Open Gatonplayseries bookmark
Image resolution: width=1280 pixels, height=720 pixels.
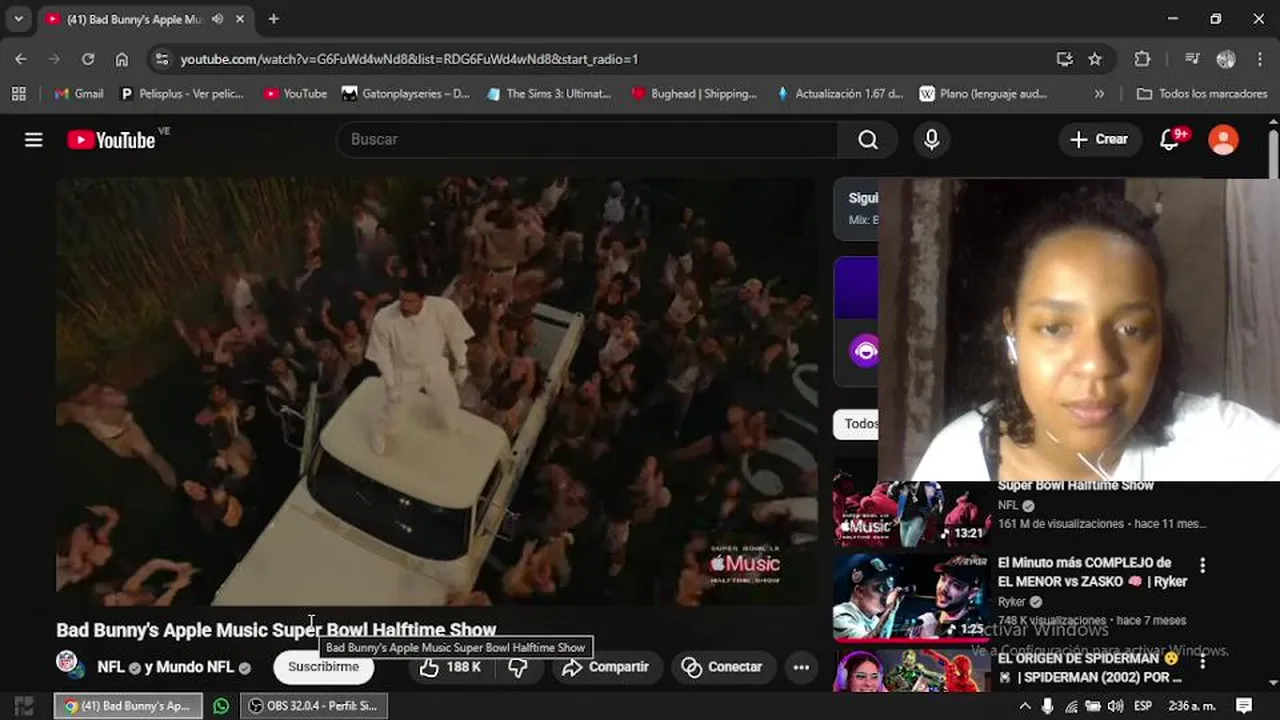click(x=405, y=93)
